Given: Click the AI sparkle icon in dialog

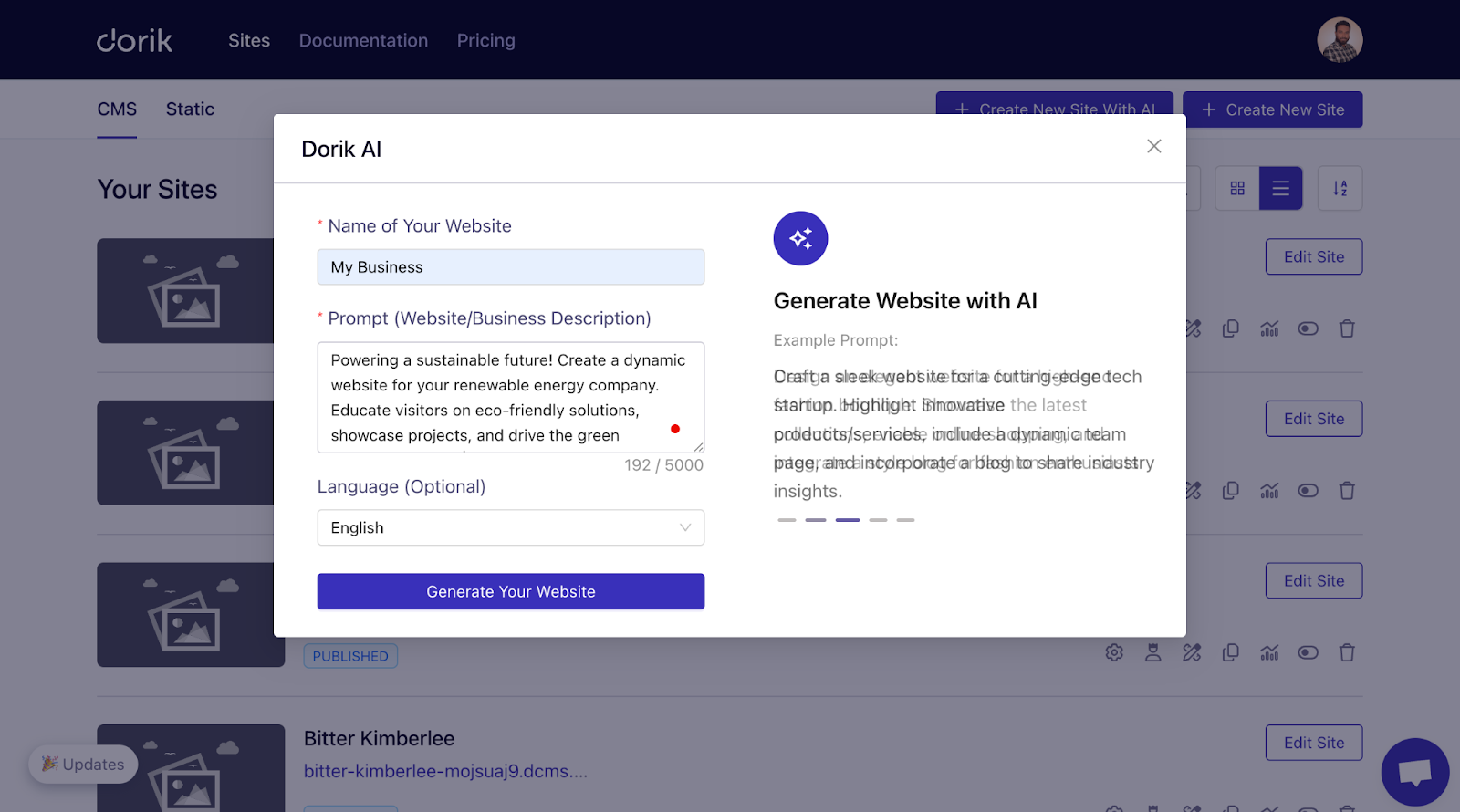Looking at the screenshot, I should click(x=800, y=238).
